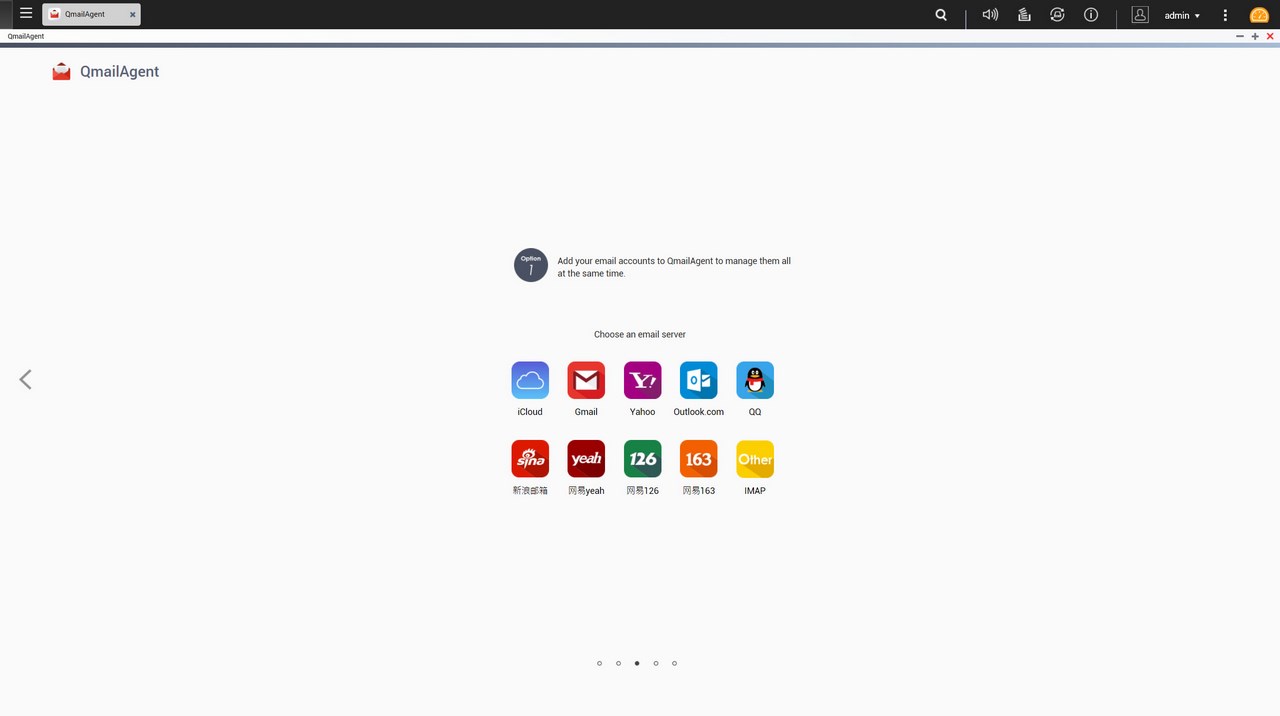This screenshot has width=1280, height=716.
Task: Click the '新浪邮箱' label text
Action: 530,491
